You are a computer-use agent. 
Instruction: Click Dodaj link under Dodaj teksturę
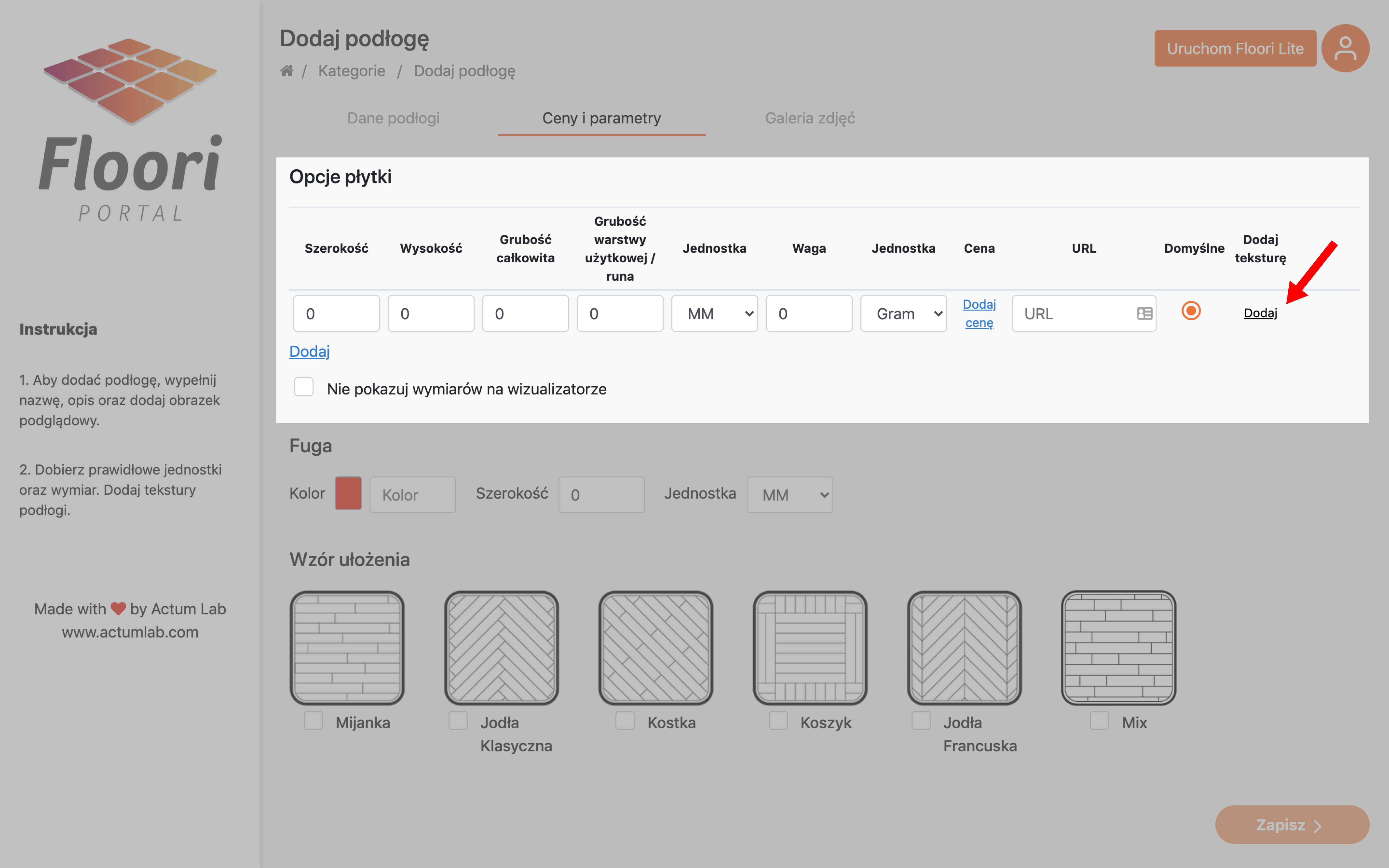[x=1260, y=313]
